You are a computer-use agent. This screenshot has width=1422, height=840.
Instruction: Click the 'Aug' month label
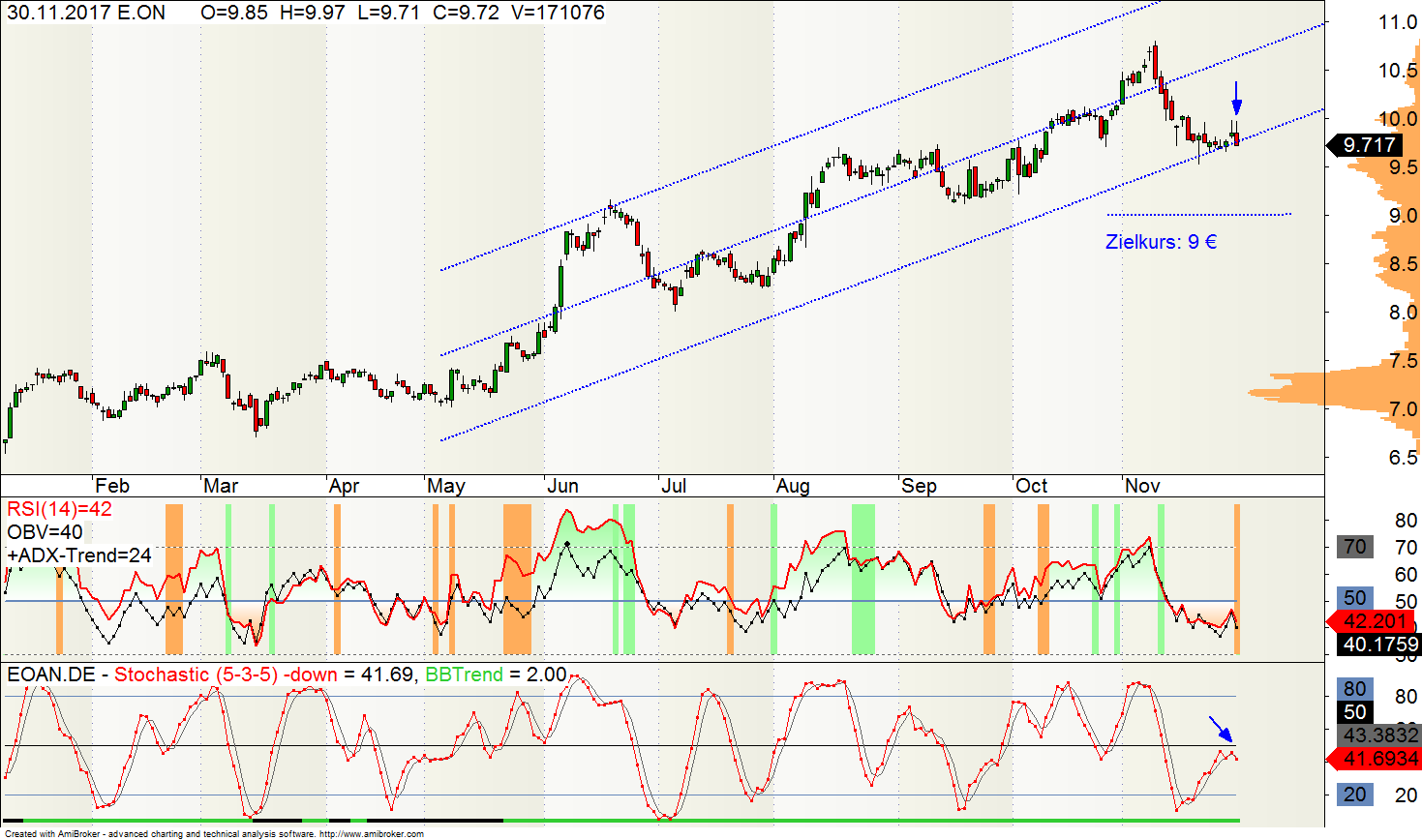tap(793, 486)
